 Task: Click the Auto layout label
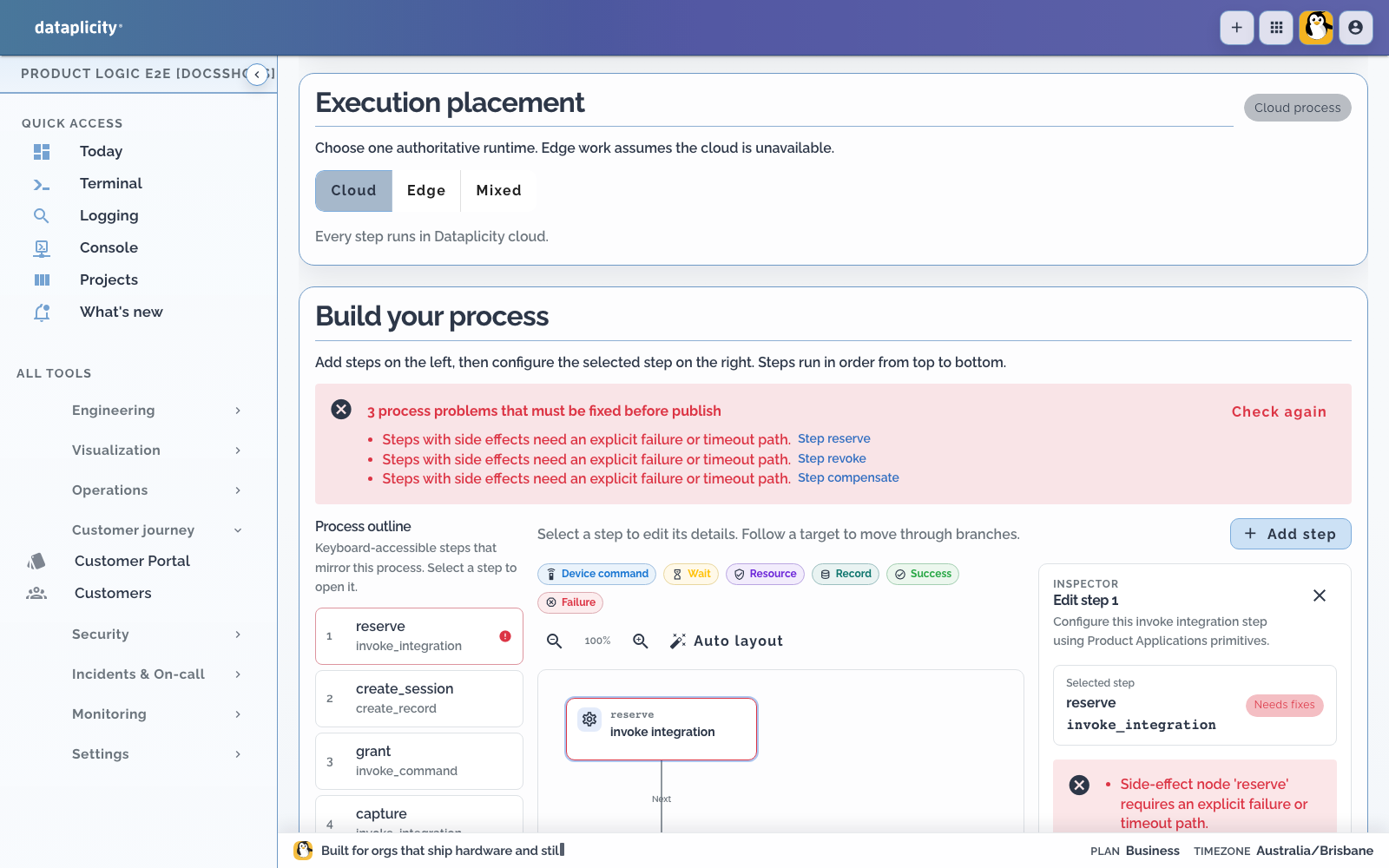click(x=738, y=641)
